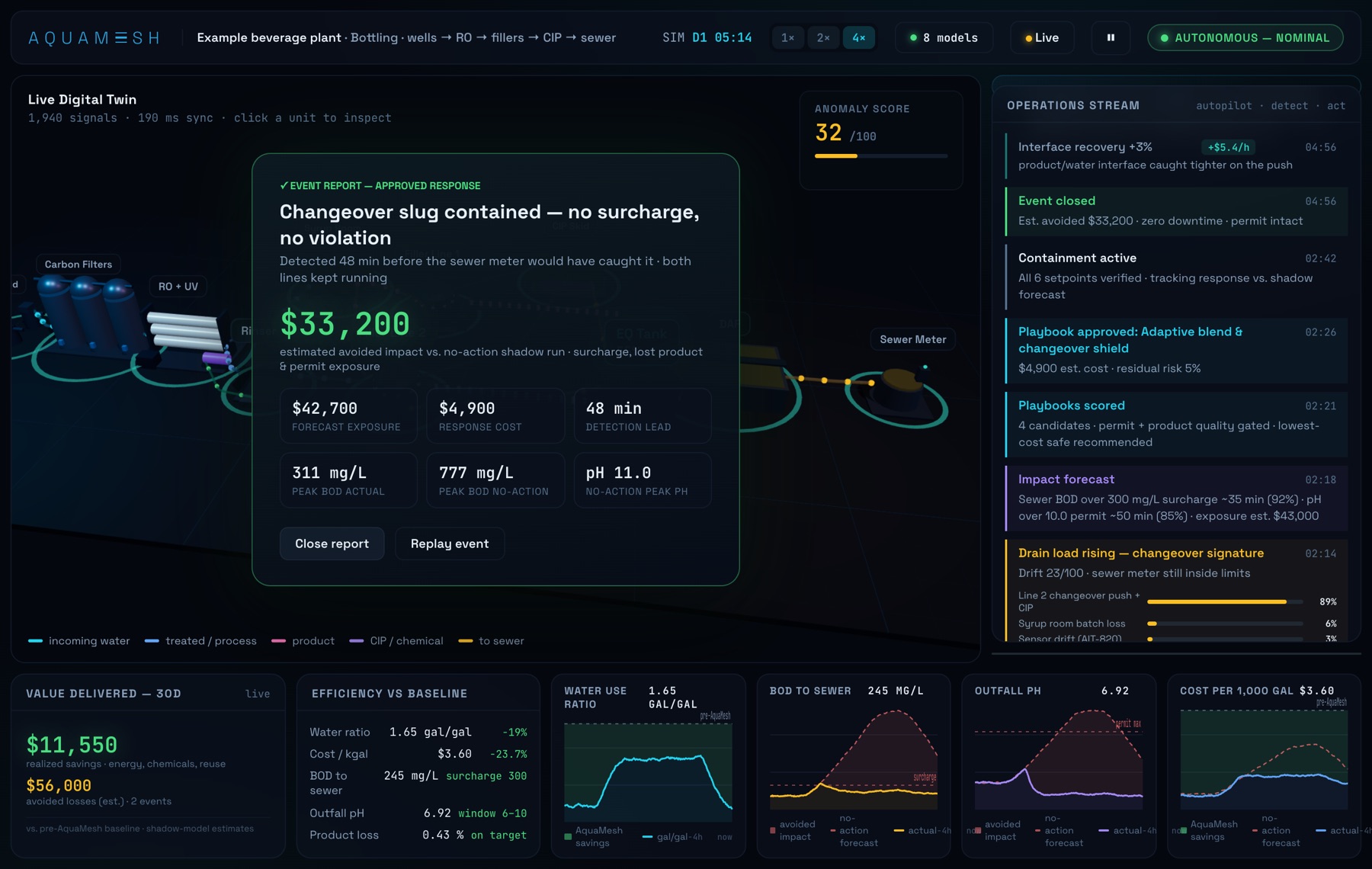Select the 48 min Detection Lead tile

click(x=642, y=415)
